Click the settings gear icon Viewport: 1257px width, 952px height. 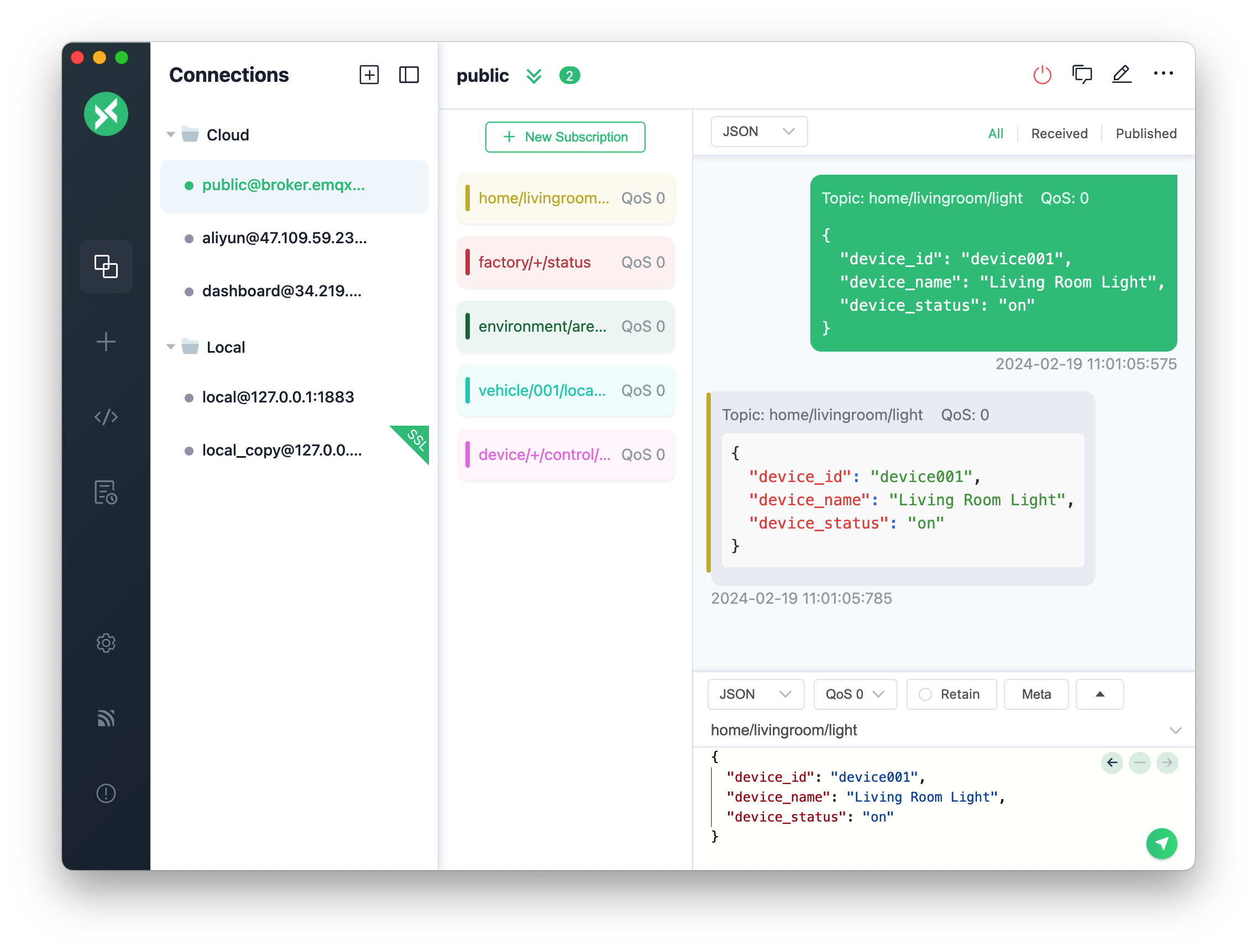pos(106,642)
